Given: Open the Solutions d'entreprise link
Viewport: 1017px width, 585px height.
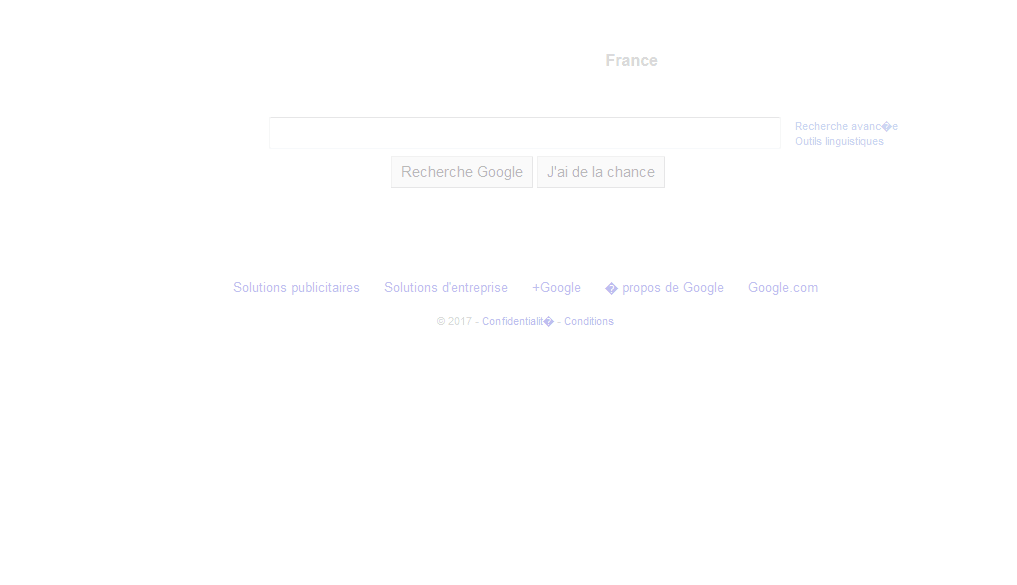Looking at the screenshot, I should [446, 287].
